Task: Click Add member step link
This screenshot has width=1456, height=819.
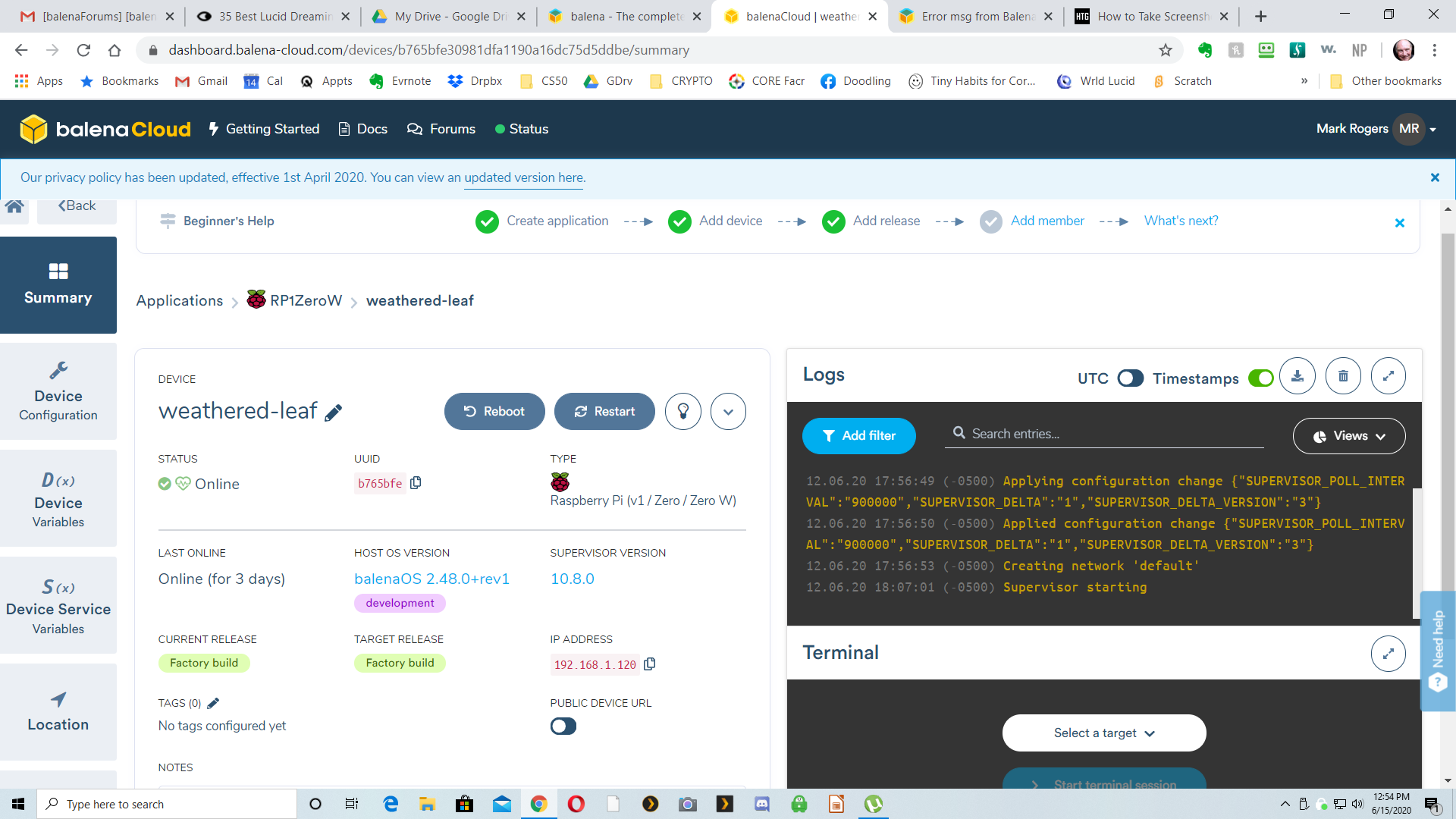Action: coord(1047,221)
